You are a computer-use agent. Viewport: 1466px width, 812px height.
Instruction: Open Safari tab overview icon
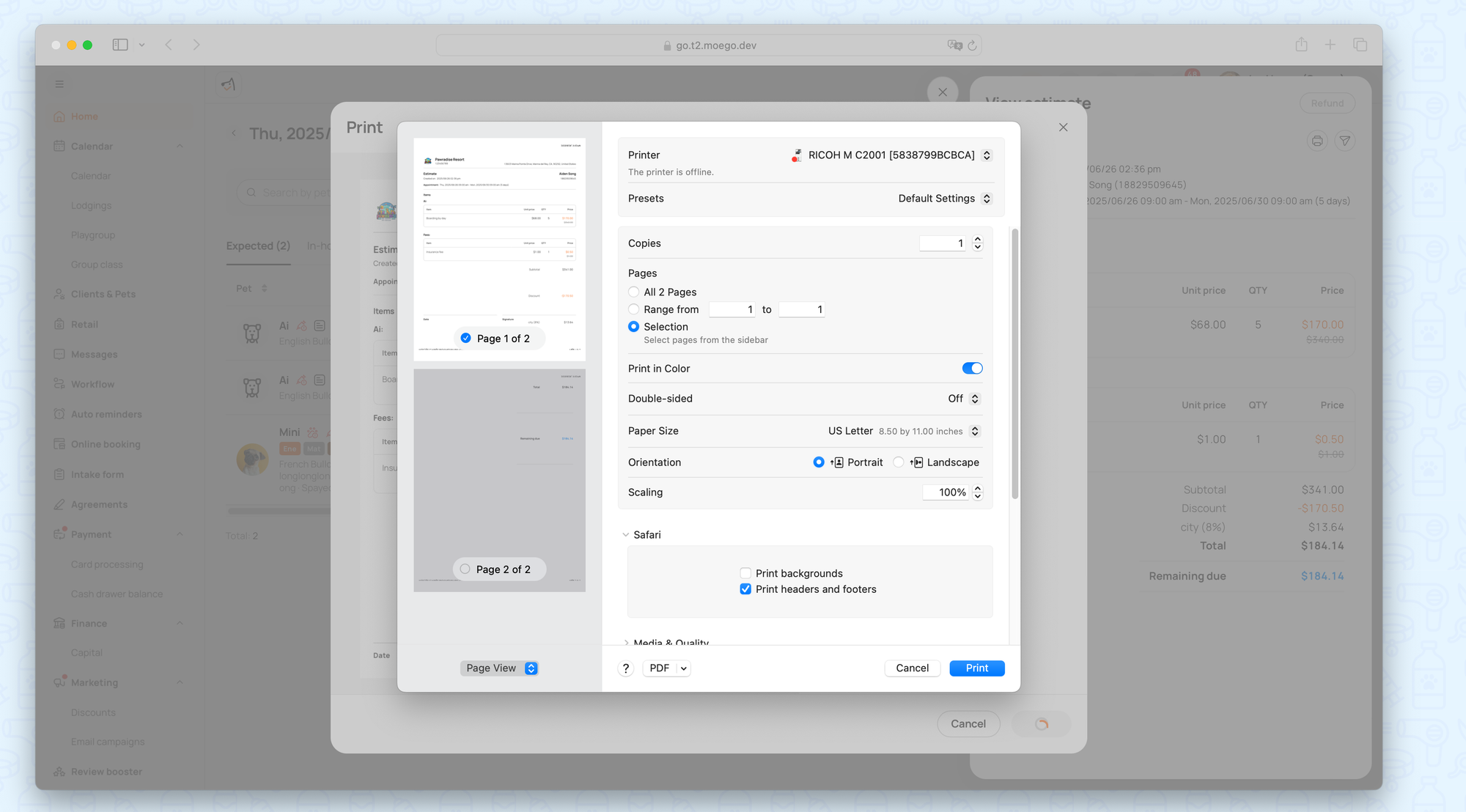1360,45
